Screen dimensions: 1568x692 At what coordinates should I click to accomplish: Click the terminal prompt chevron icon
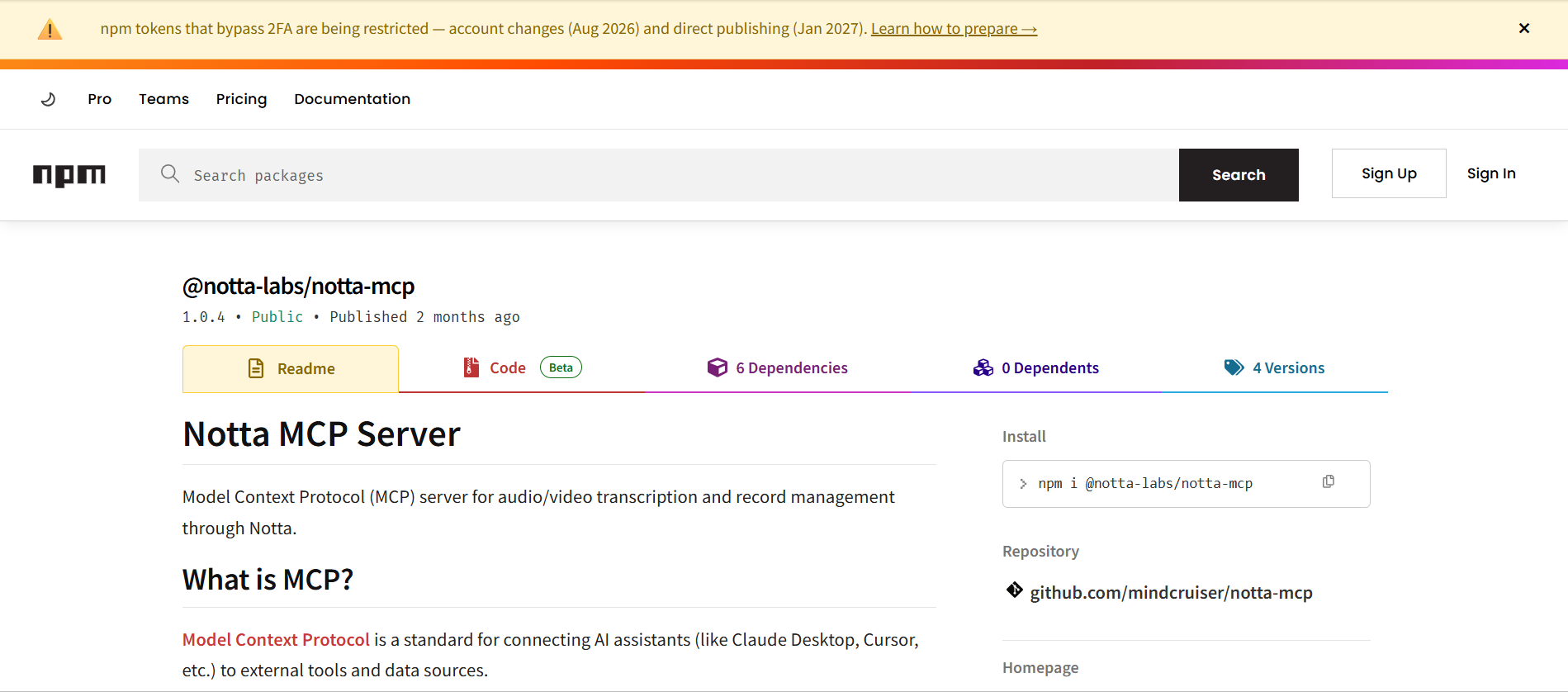(x=1023, y=484)
